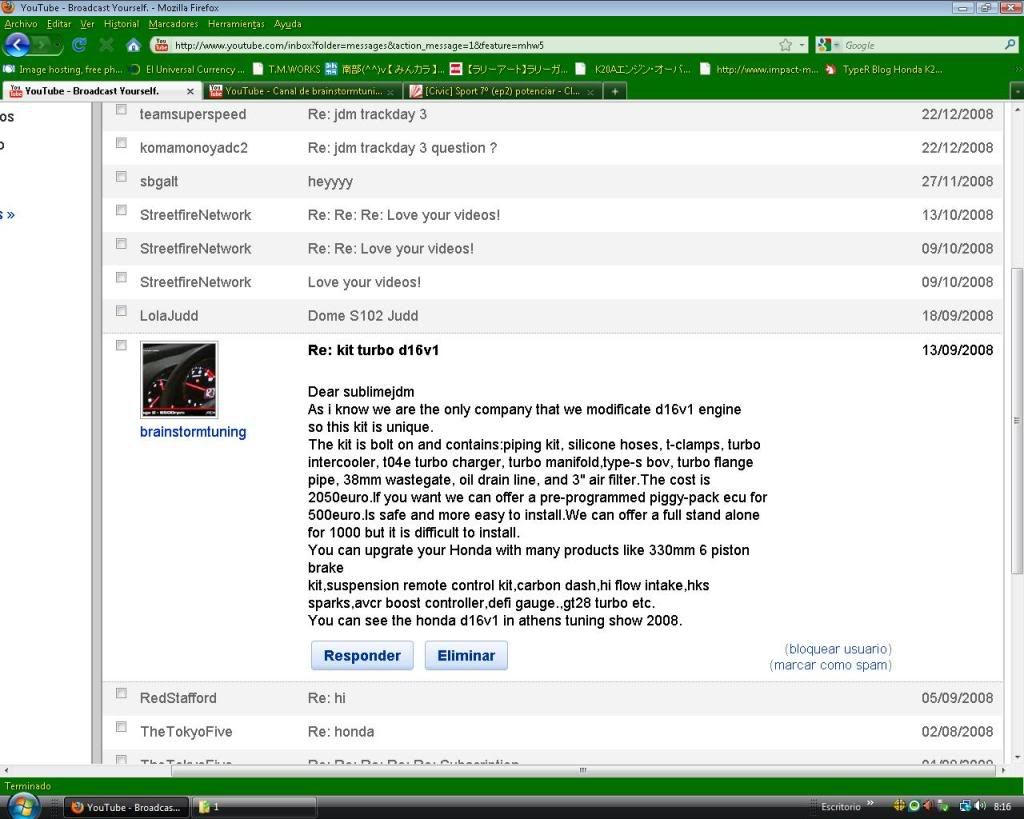Click the Firefox YouTube taskbar button
The width and height of the screenshot is (1024, 819).
click(127, 807)
